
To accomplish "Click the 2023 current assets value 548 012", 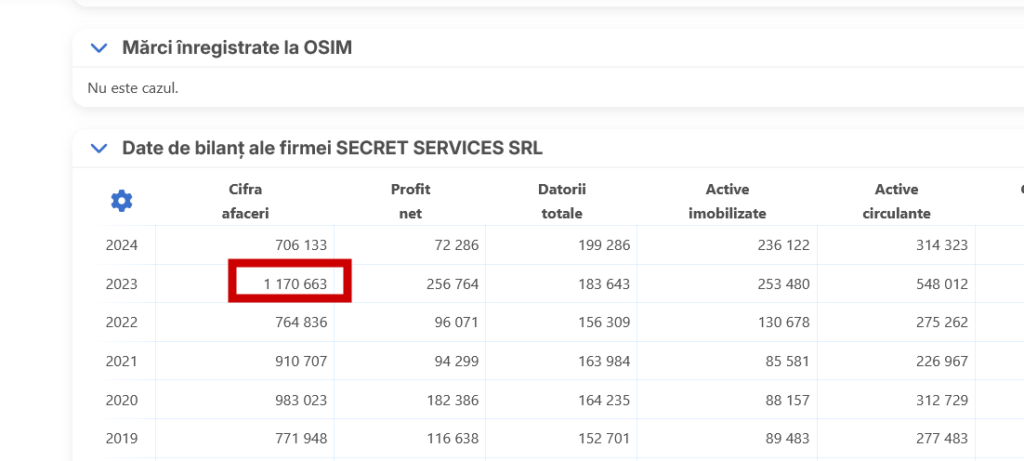I will 942,284.
